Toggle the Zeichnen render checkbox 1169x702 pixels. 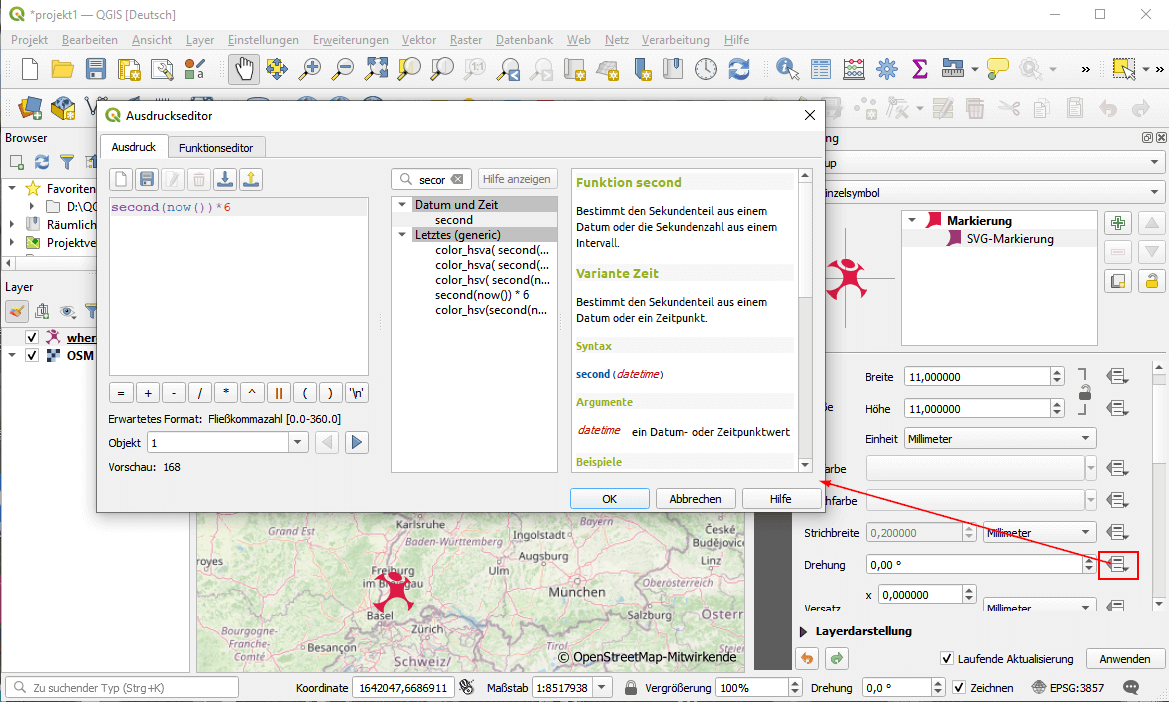[x=959, y=688]
